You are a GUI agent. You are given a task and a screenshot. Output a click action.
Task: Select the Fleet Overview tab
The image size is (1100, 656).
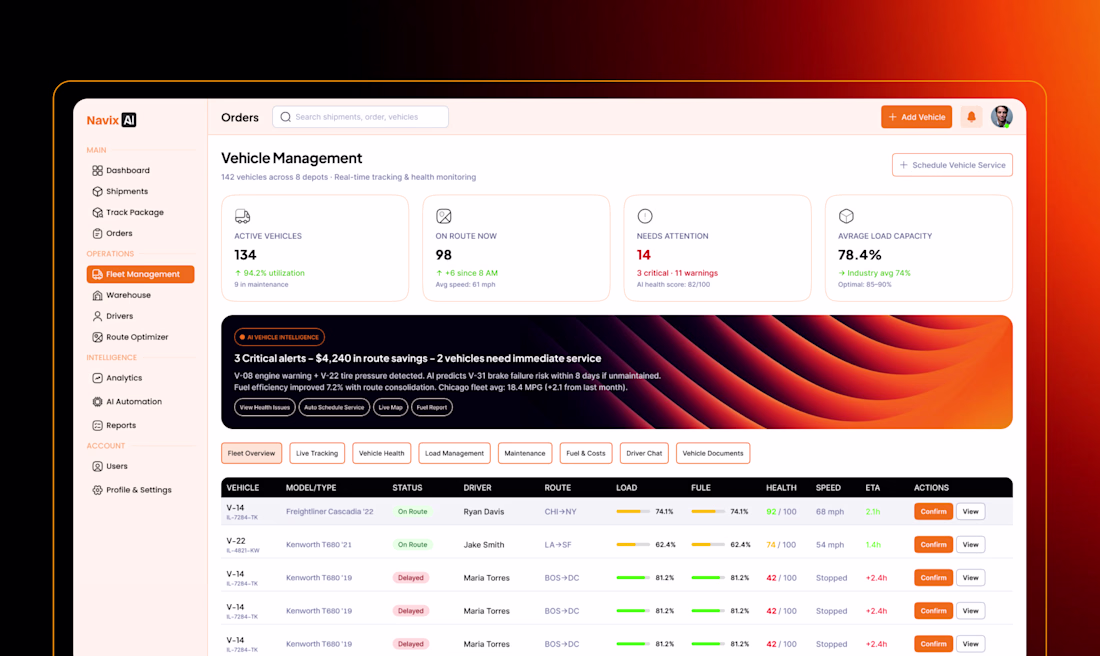point(251,453)
